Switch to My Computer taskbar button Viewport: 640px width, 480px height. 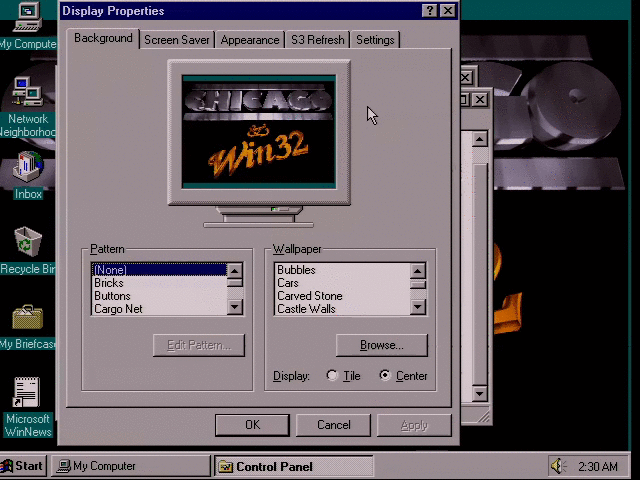point(131,466)
